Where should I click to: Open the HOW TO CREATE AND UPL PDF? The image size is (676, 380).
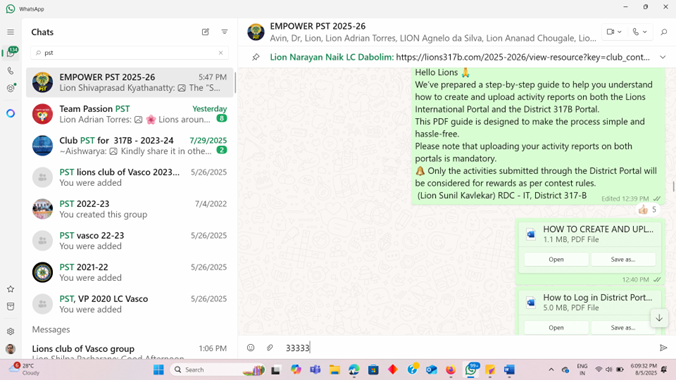coord(556,259)
